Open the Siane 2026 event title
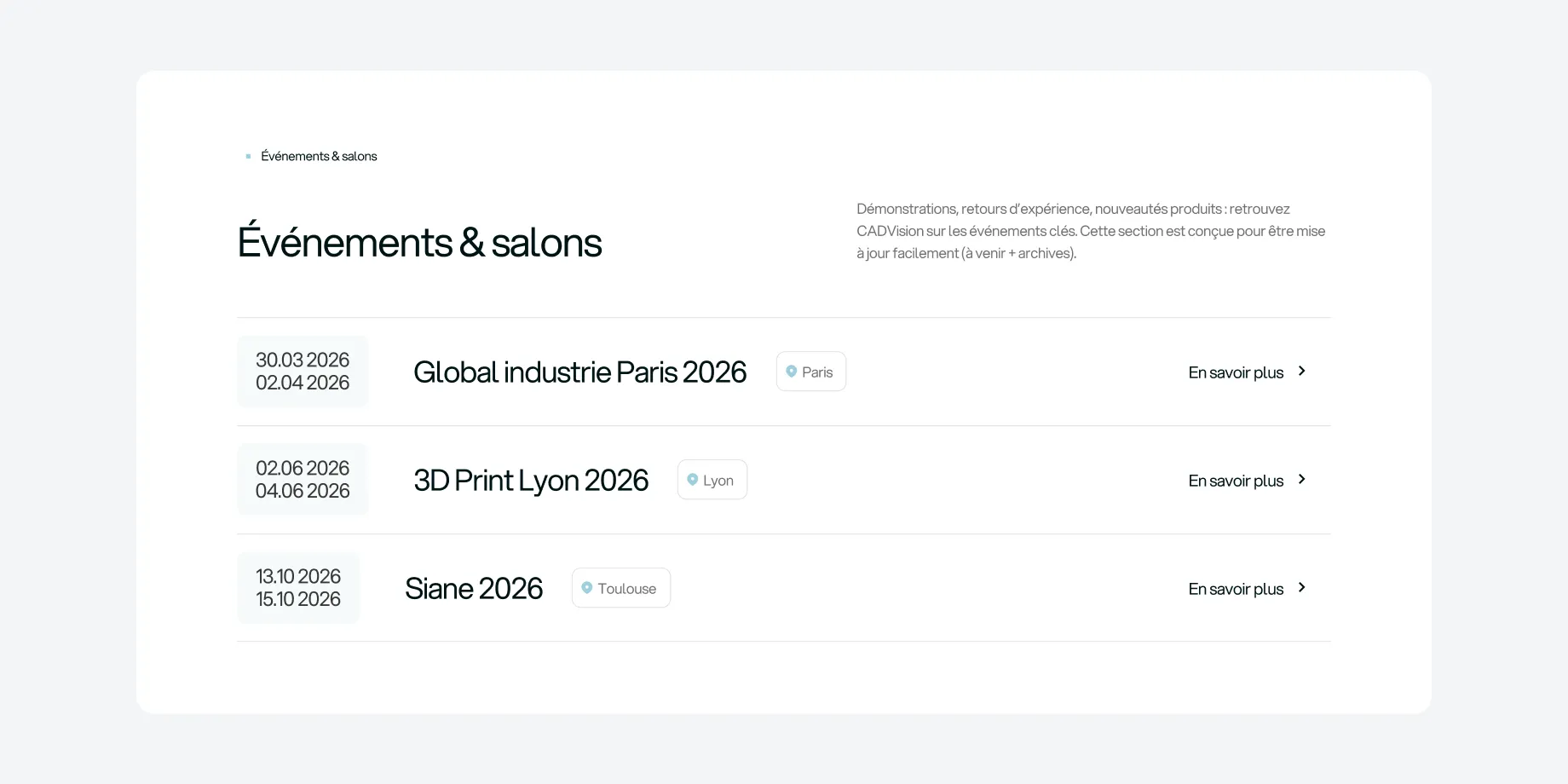Screen dimensions: 1568x784 tap(474, 589)
